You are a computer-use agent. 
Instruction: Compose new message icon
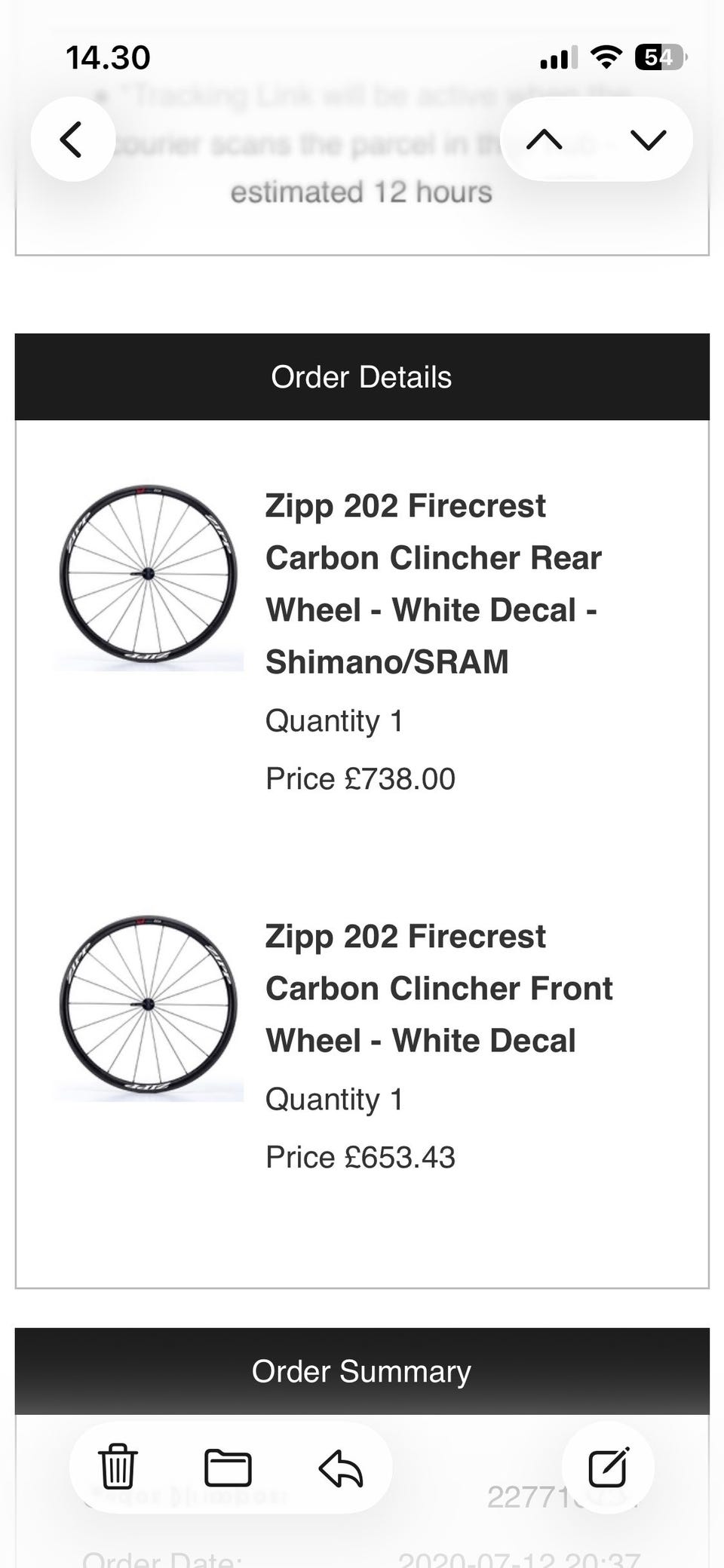tap(608, 1467)
